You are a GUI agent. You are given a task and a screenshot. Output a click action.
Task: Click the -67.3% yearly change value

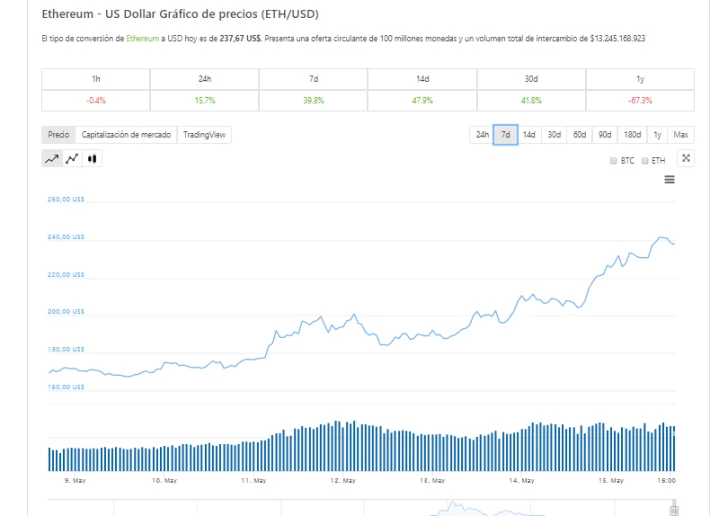tap(640, 100)
